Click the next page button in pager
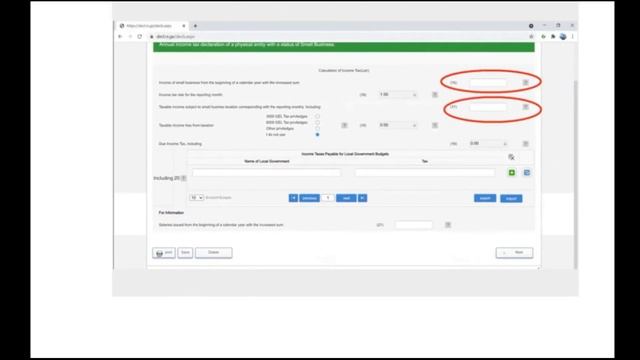This screenshot has height=360, width=640. point(346,198)
